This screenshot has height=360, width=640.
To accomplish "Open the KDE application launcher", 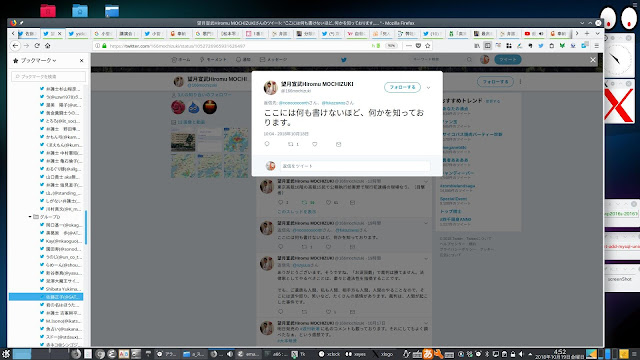I will [6, 354].
